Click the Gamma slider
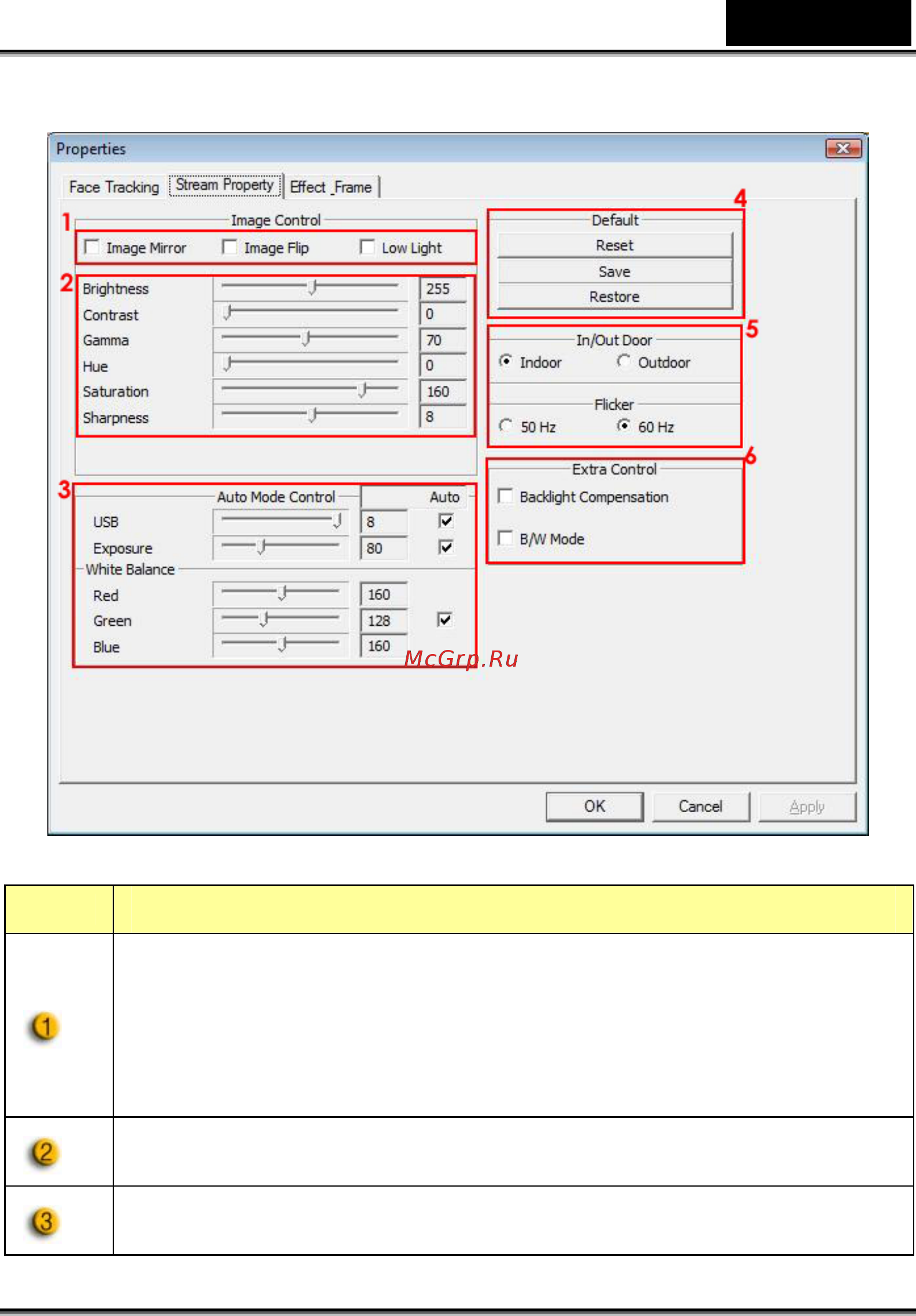916x1316 pixels. [310, 339]
